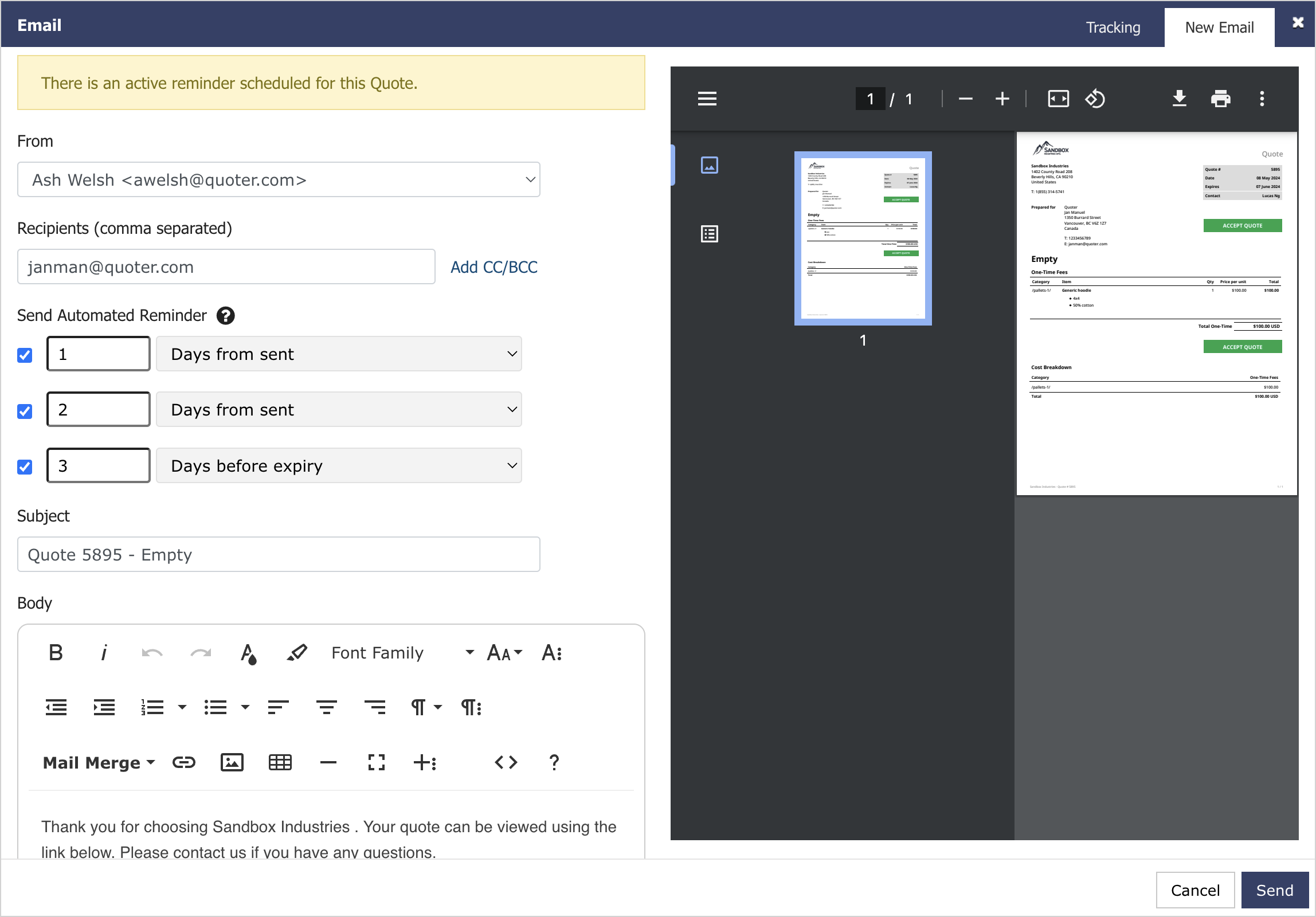Viewport: 1316px width, 917px height.
Task: Insert an unordered bullet list
Action: coord(216,707)
